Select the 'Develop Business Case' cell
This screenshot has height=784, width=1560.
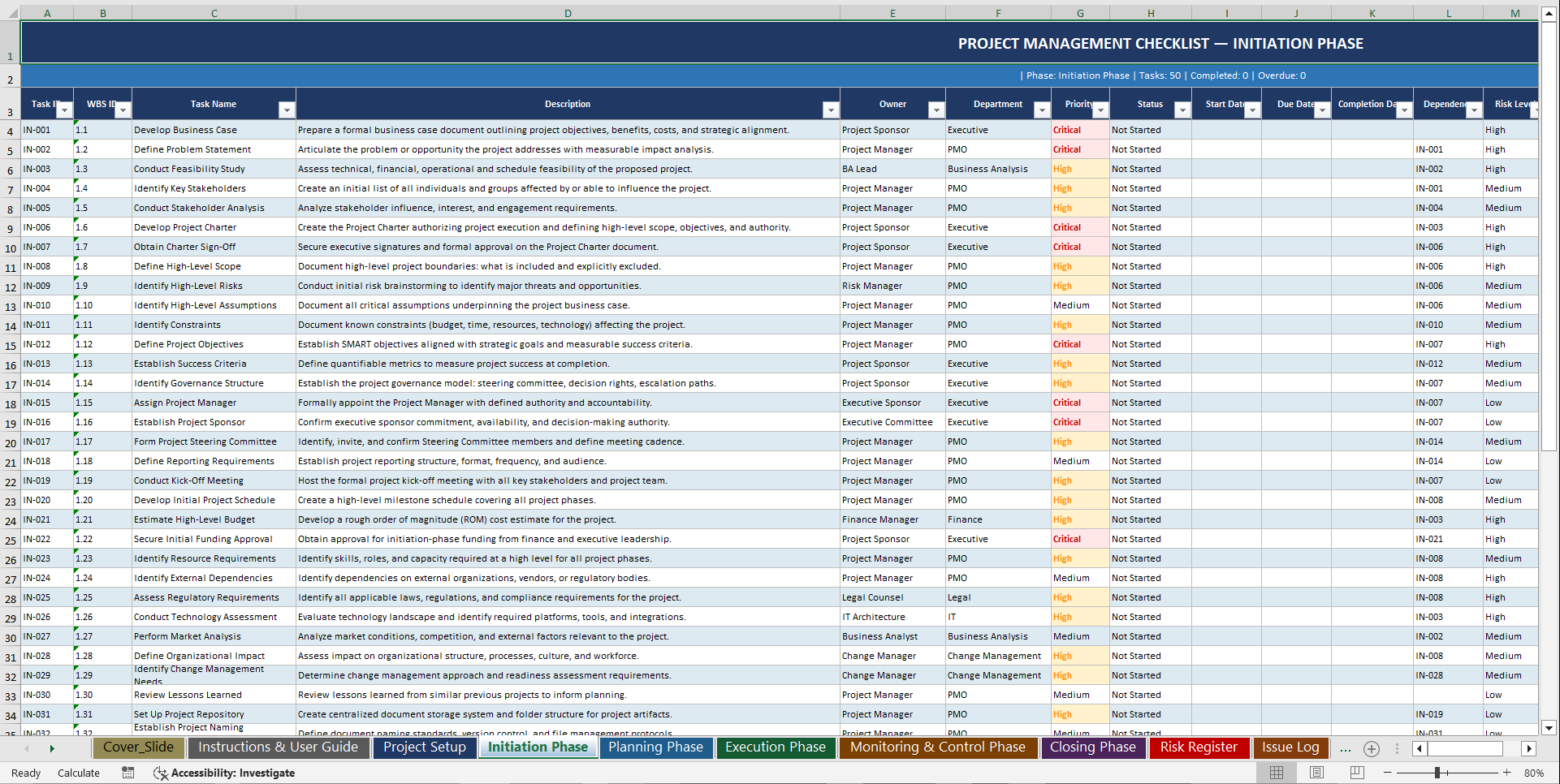tap(214, 130)
